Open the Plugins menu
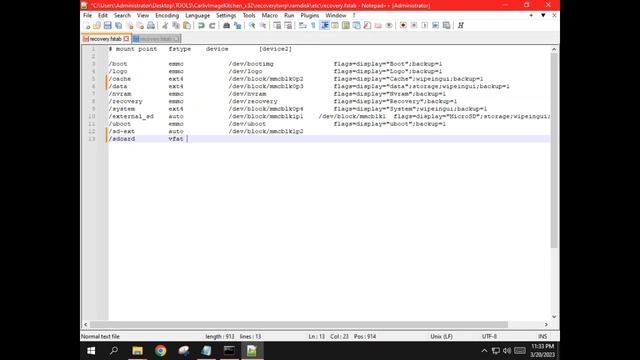This screenshot has height=360, width=640. (310, 16)
